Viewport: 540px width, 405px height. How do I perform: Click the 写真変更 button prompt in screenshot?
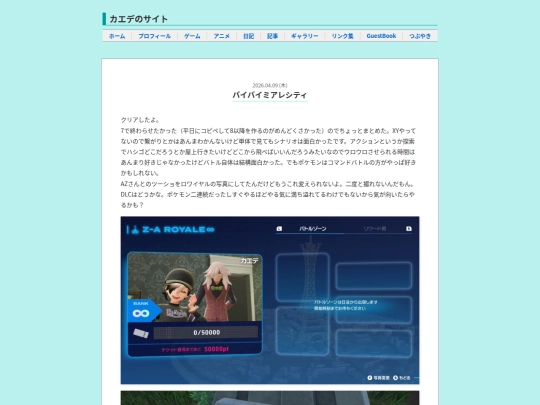(x=378, y=378)
